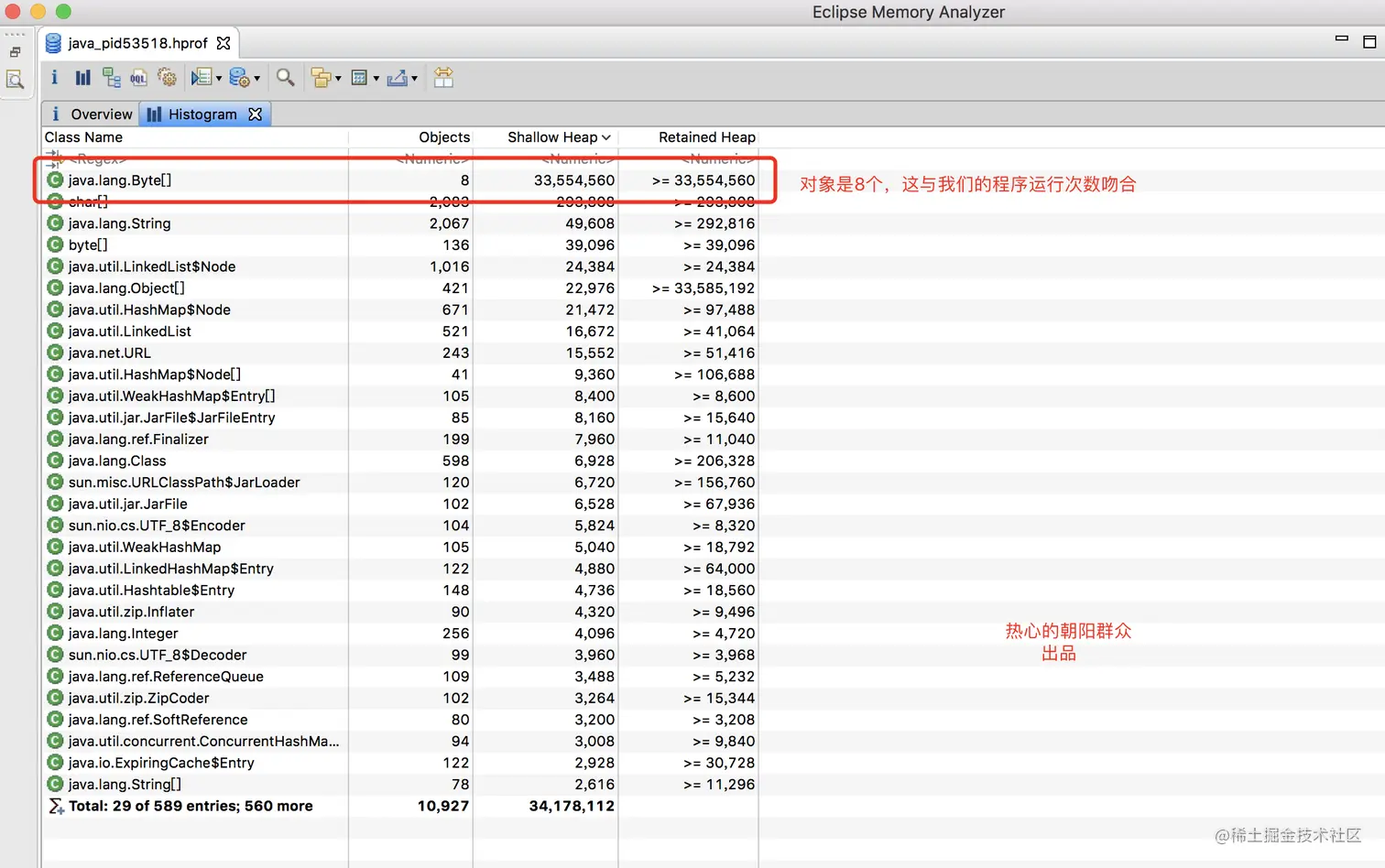Viewport: 1385px width, 868px height.
Task: Open the OQL query editor icon
Action: tap(138, 78)
